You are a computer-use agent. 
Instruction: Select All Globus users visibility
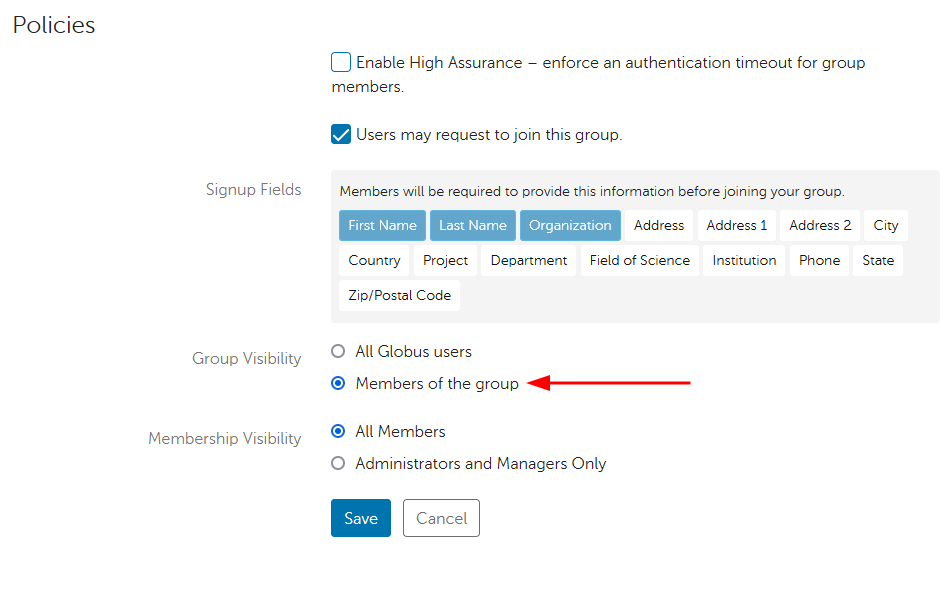(x=338, y=352)
